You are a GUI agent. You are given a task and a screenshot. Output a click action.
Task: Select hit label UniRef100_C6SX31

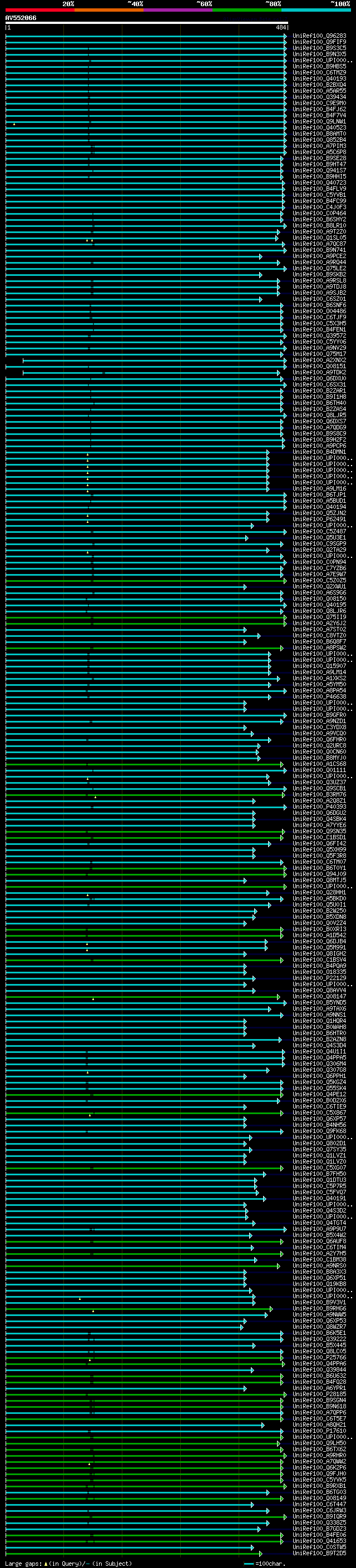pos(319,385)
